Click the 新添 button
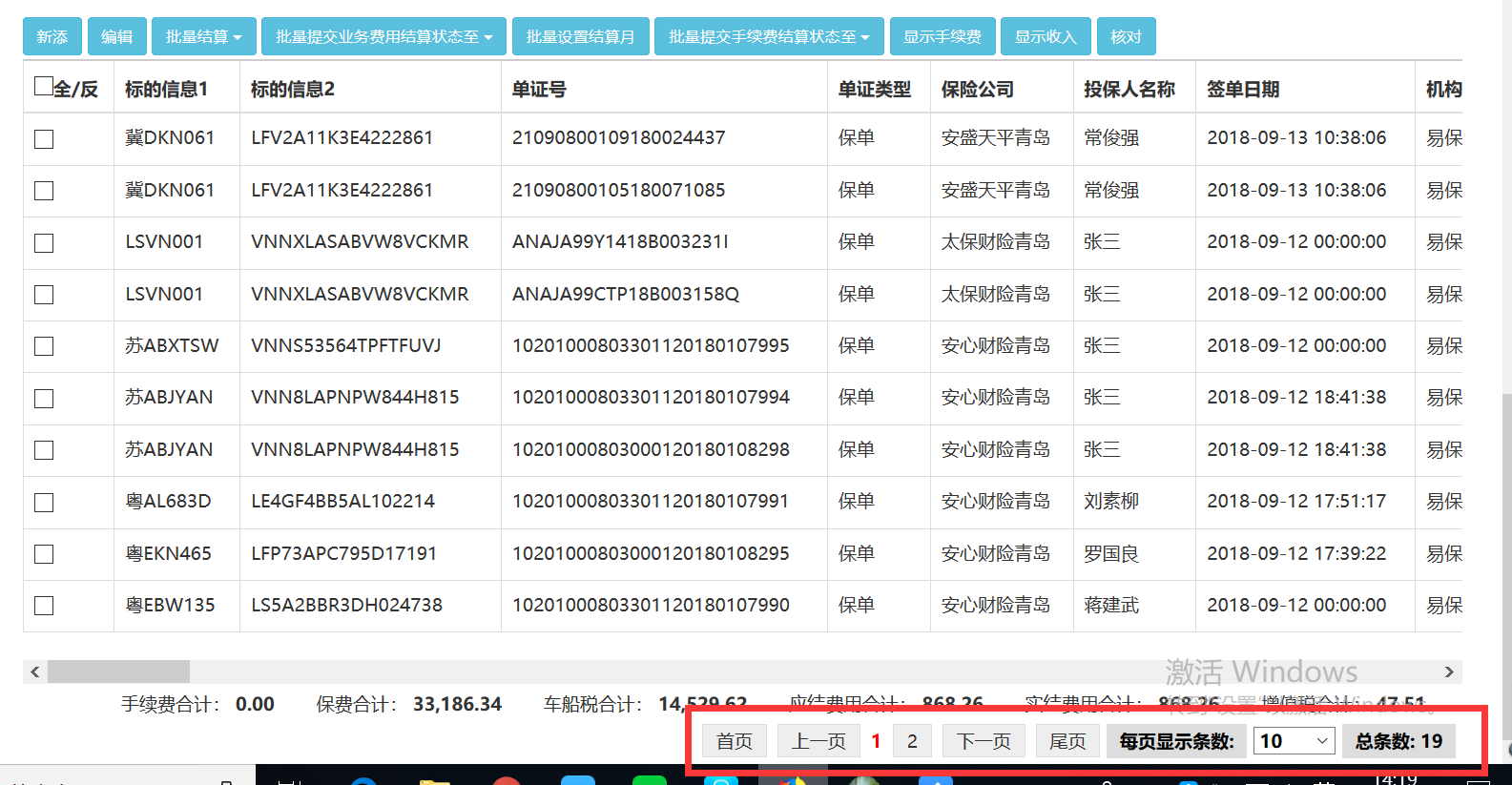The height and width of the screenshot is (785, 1512). point(52,37)
